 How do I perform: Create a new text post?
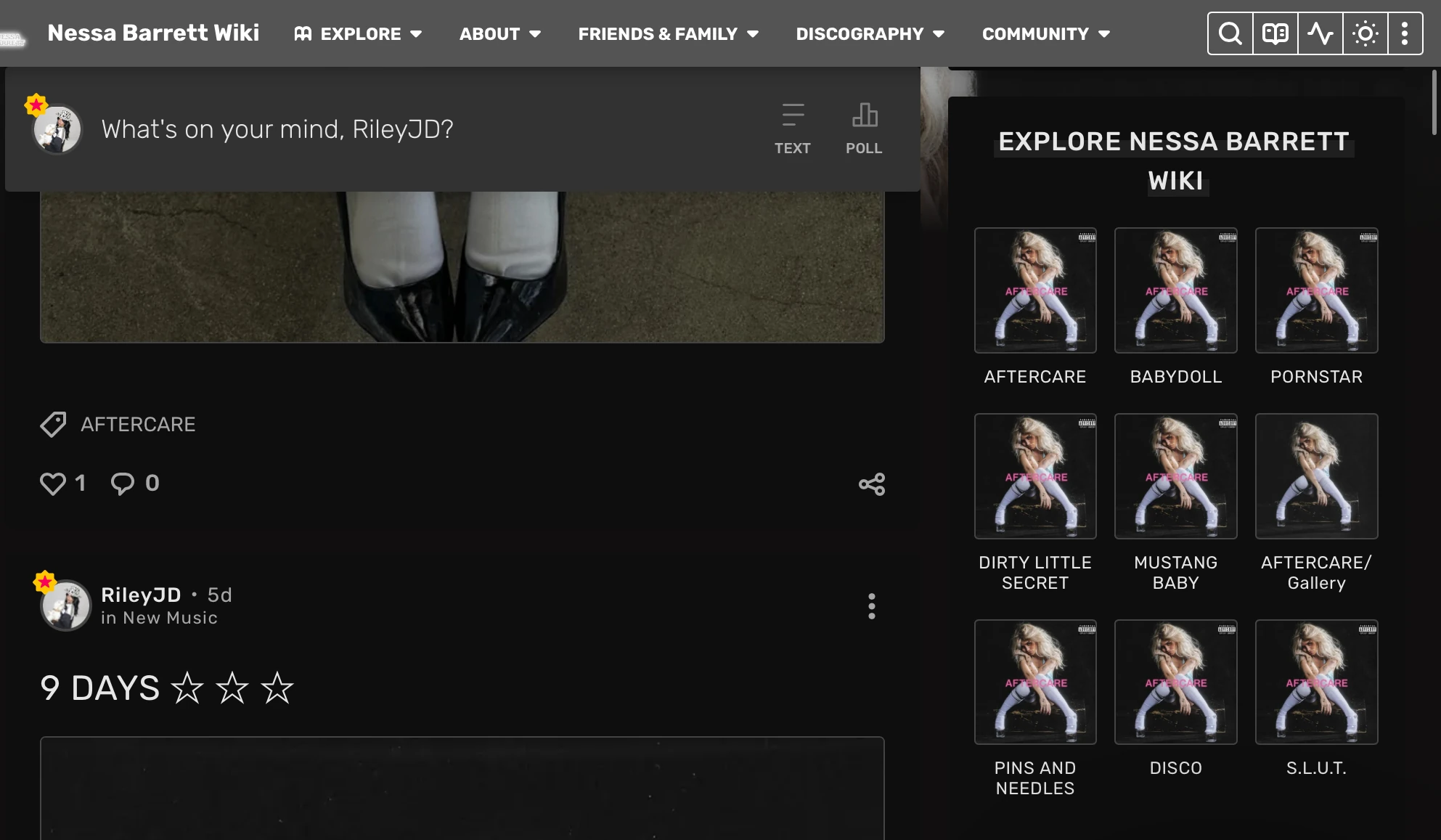792,129
